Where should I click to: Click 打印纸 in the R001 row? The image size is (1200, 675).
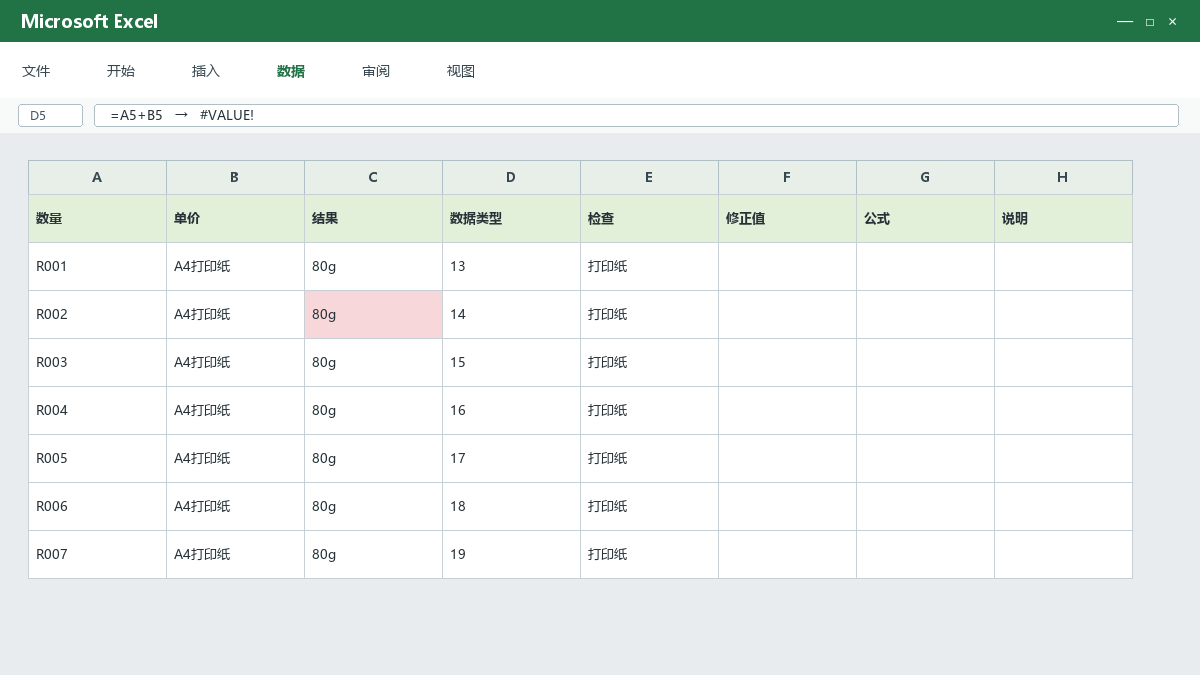pos(649,266)
